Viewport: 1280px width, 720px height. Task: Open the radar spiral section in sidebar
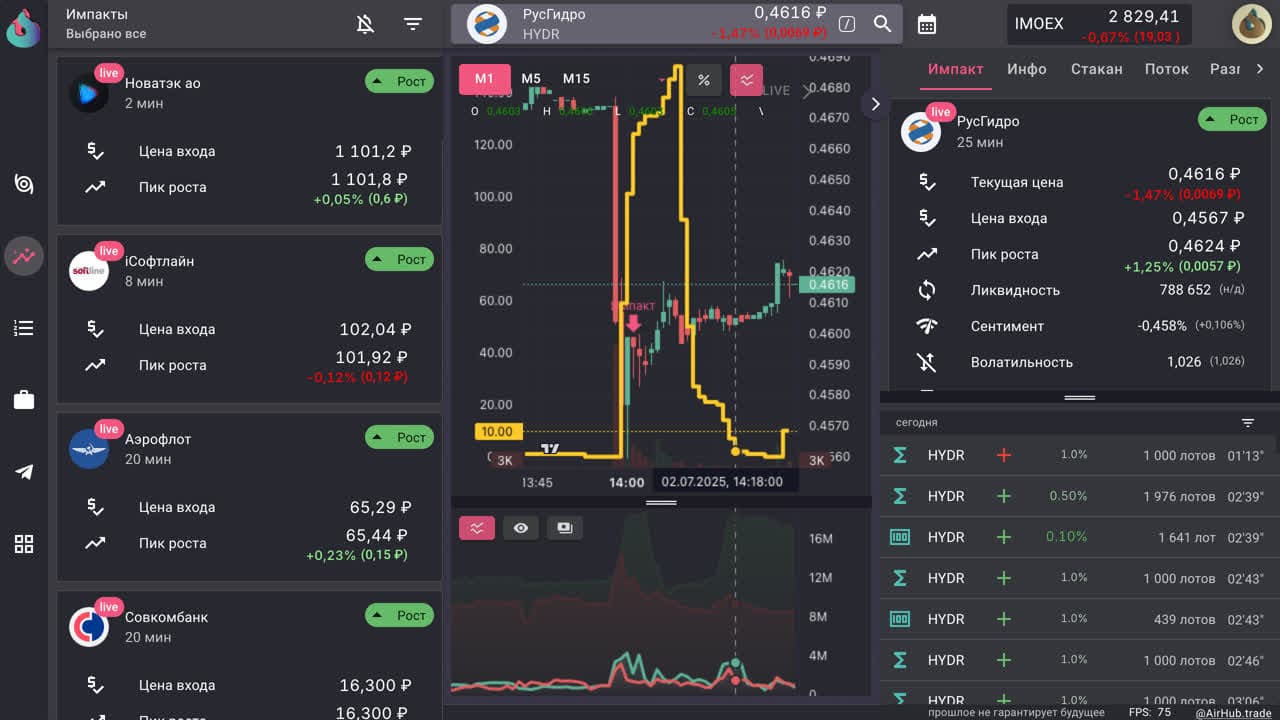[x=24, y=184]
